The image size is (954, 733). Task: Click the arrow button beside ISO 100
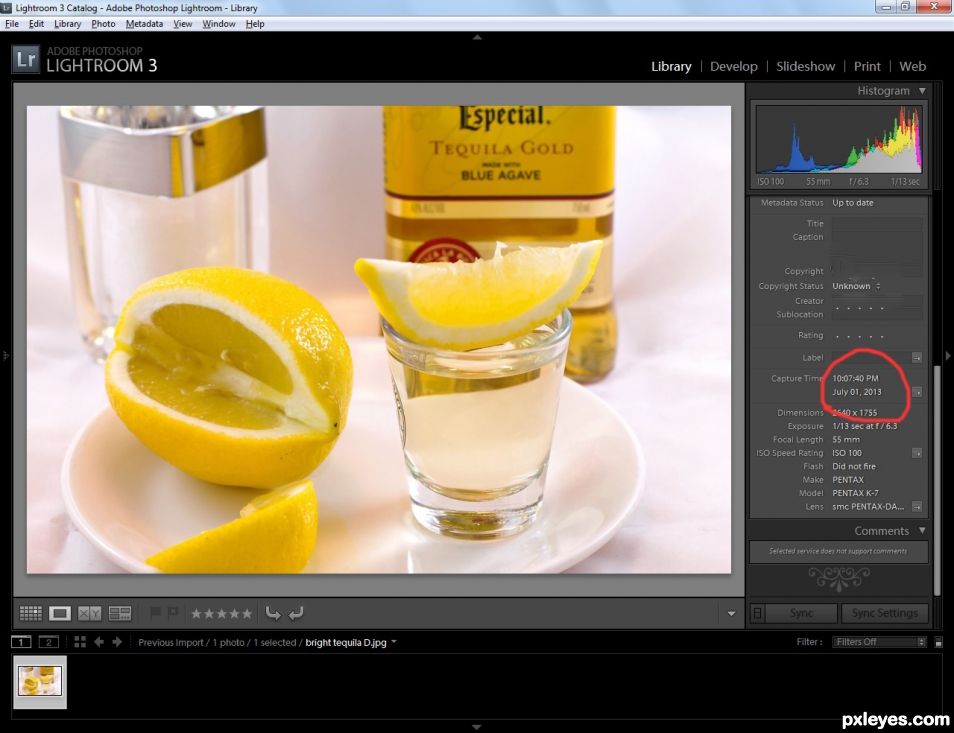coord(917,453)
